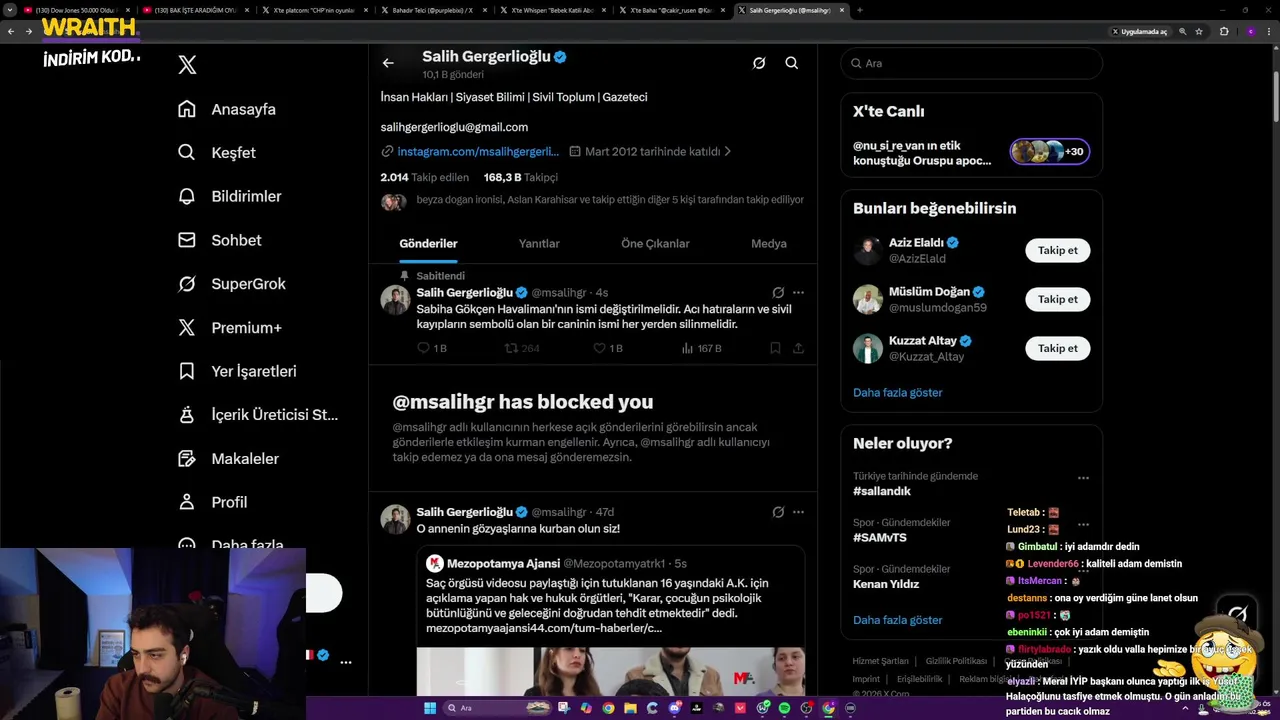Follow Aziz Elaldı with Takip et
Image resolution: width=1280 pixels, height=720 pixels.
click(1057, 250)
